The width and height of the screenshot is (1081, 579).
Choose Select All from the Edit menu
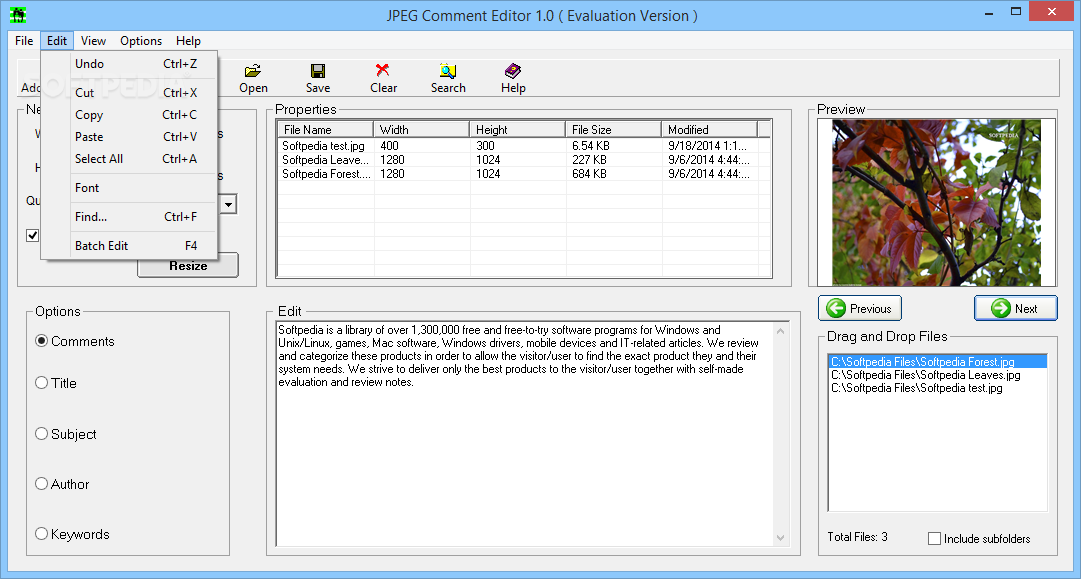tap(130, 159)
